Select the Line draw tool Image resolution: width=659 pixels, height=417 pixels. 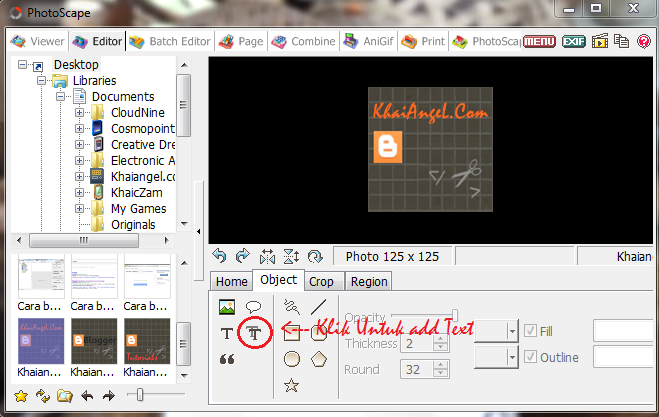coord(319,307)
